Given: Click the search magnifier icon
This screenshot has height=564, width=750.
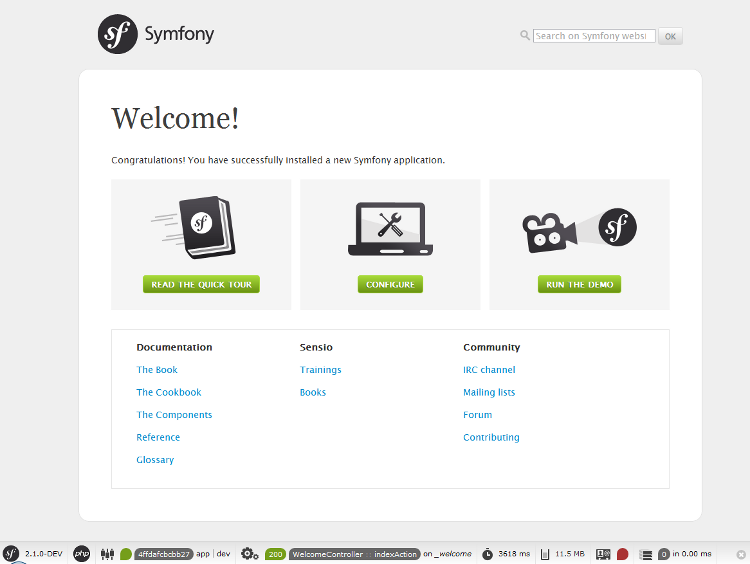Looking at the screenshot, I should pos(525,35).
